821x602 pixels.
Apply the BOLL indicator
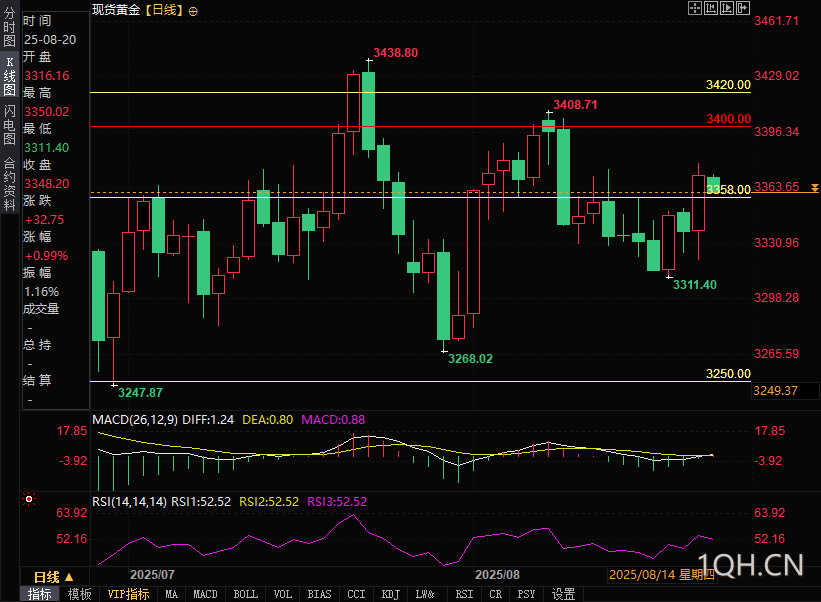click(x=246, y=594)
